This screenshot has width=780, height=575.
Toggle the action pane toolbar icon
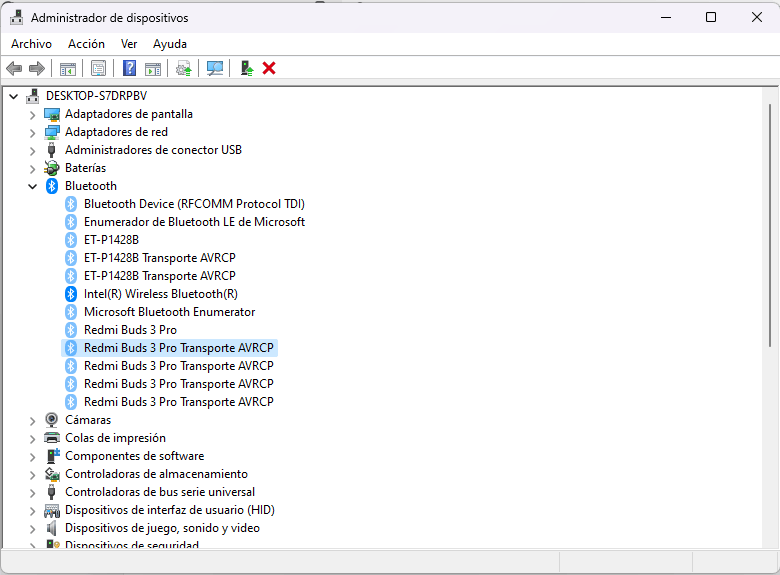pyautogui.click(x=153, y=69)
